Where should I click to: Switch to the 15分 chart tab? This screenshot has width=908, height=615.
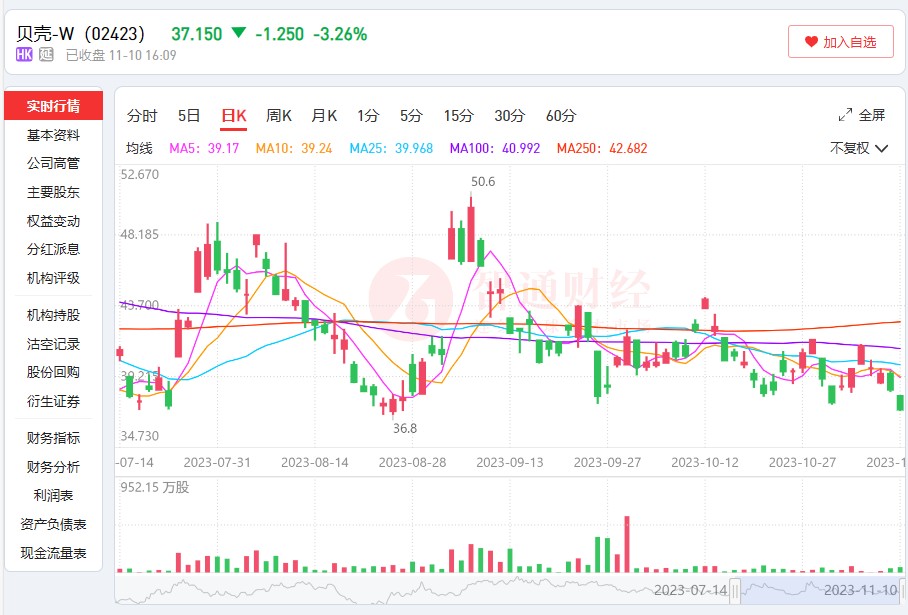point(459,116)
